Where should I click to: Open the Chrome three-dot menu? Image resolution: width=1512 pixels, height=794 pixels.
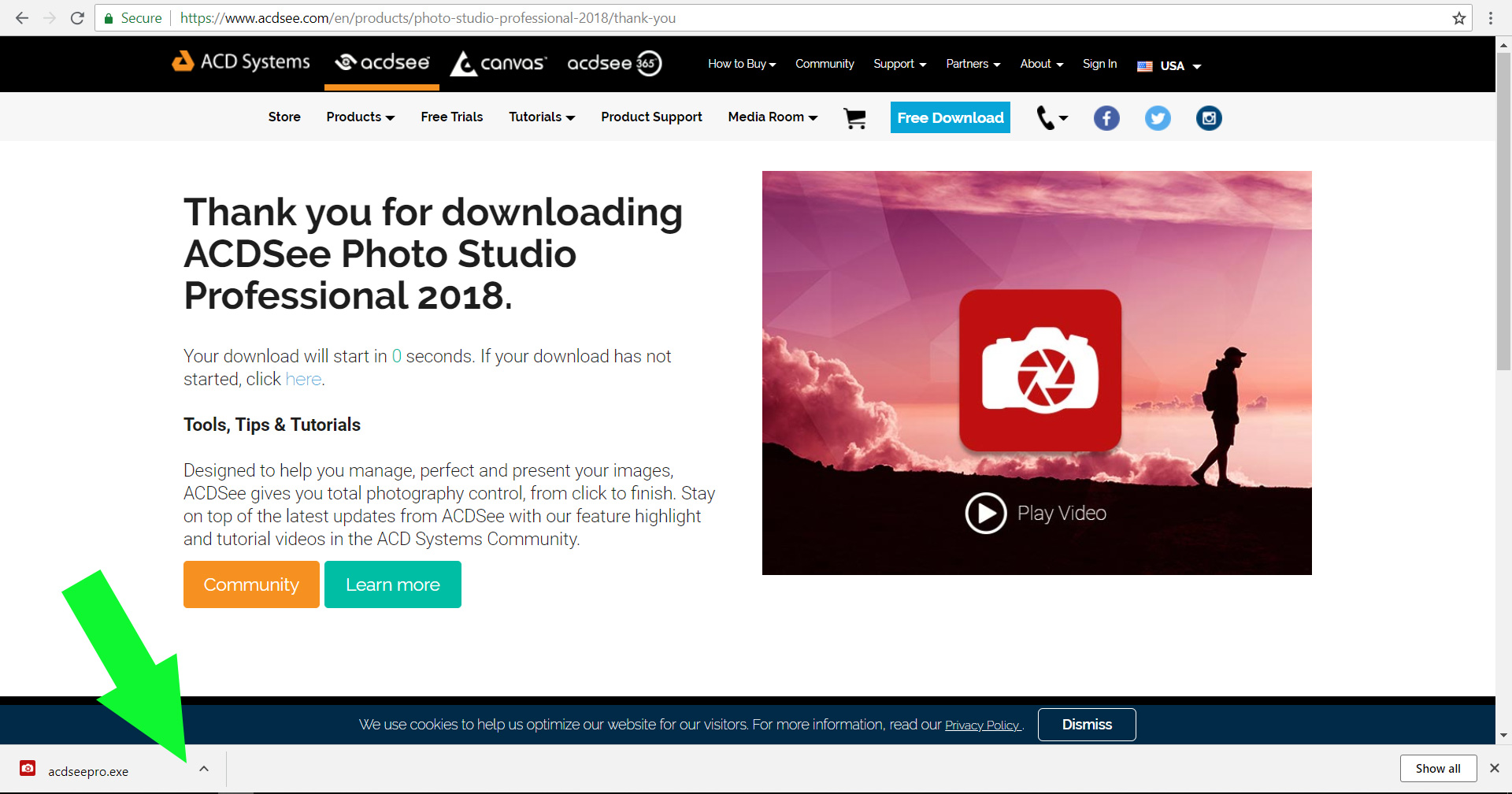(x=1491, y=18)
